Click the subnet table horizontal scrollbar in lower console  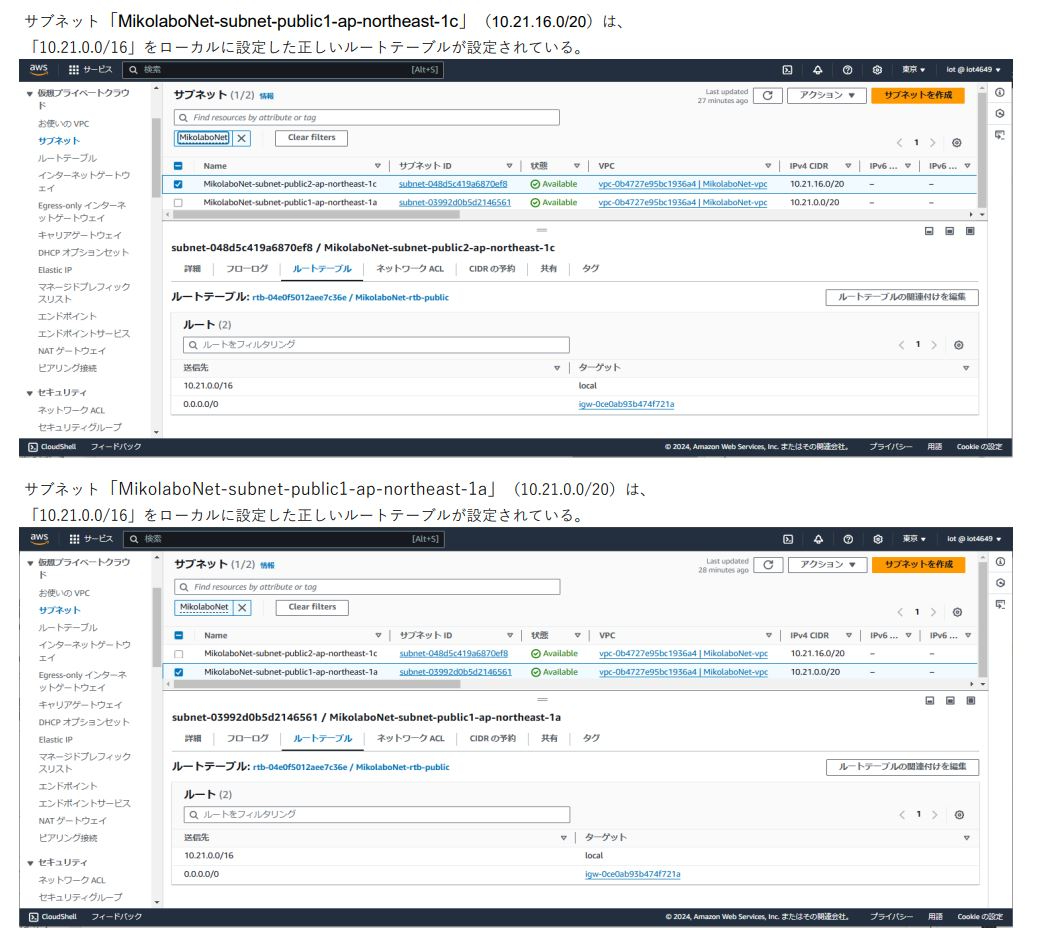point(317,684)
